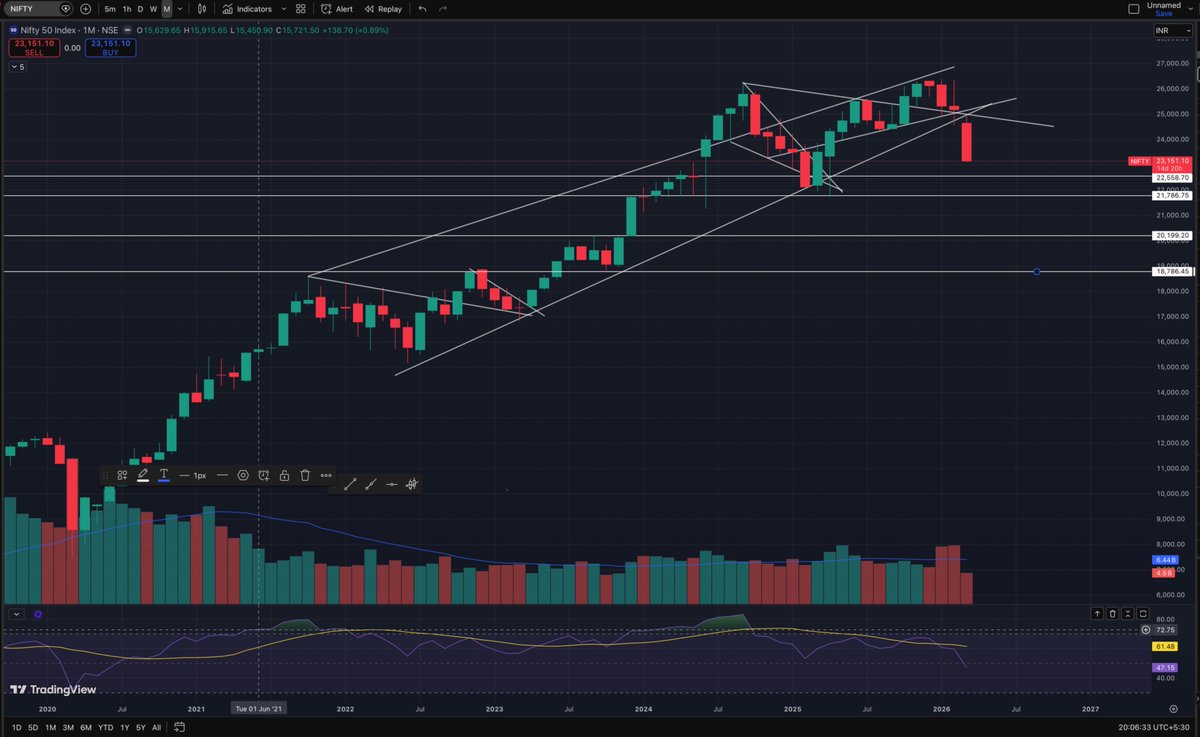Set date range to All

(156, 727)
